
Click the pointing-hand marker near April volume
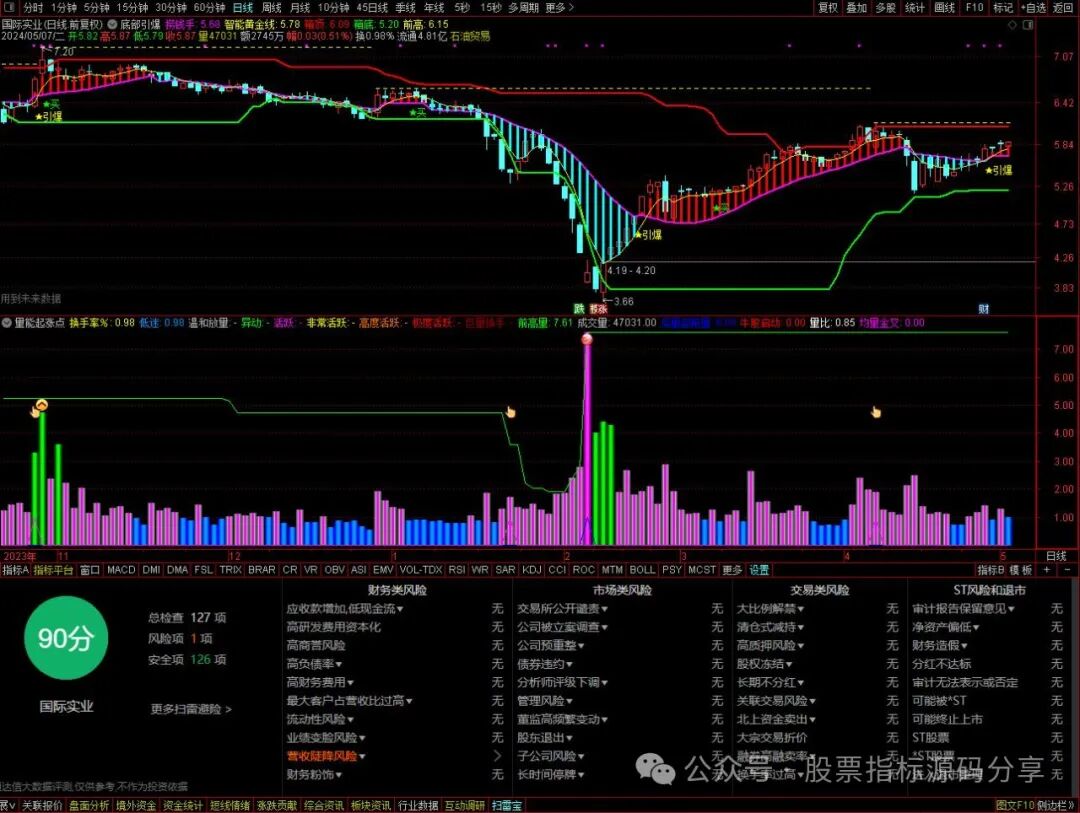(875, 412)
